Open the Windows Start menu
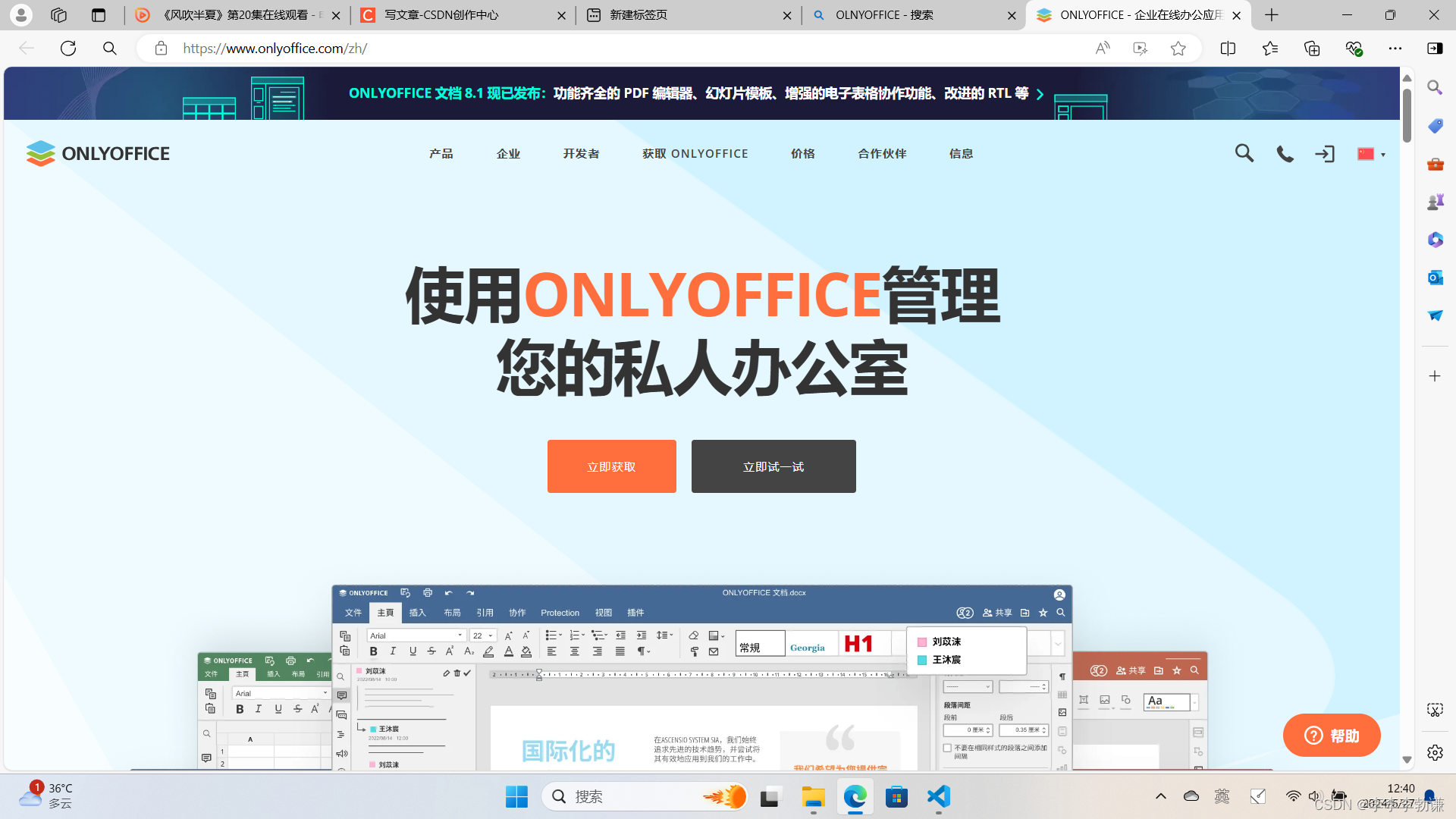Viewport: 1456px width, 819px height. 516,796
